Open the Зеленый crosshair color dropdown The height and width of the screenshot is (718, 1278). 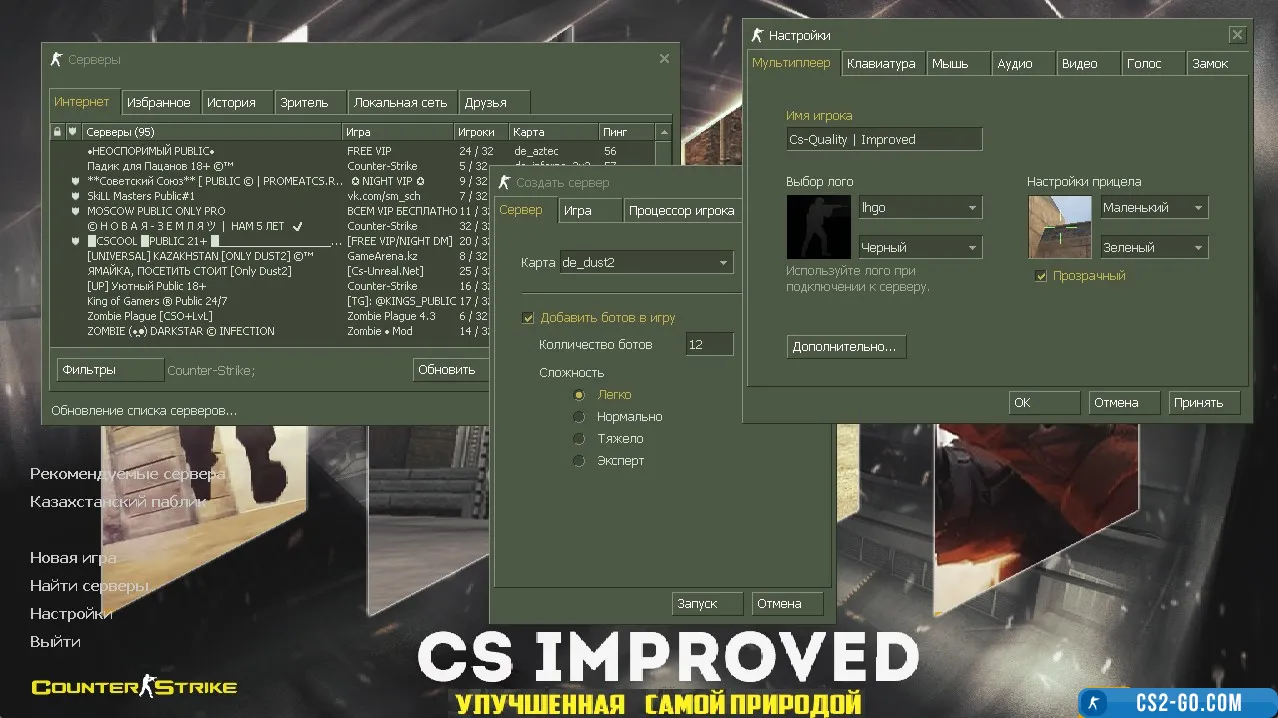(x=1154, y=247)
